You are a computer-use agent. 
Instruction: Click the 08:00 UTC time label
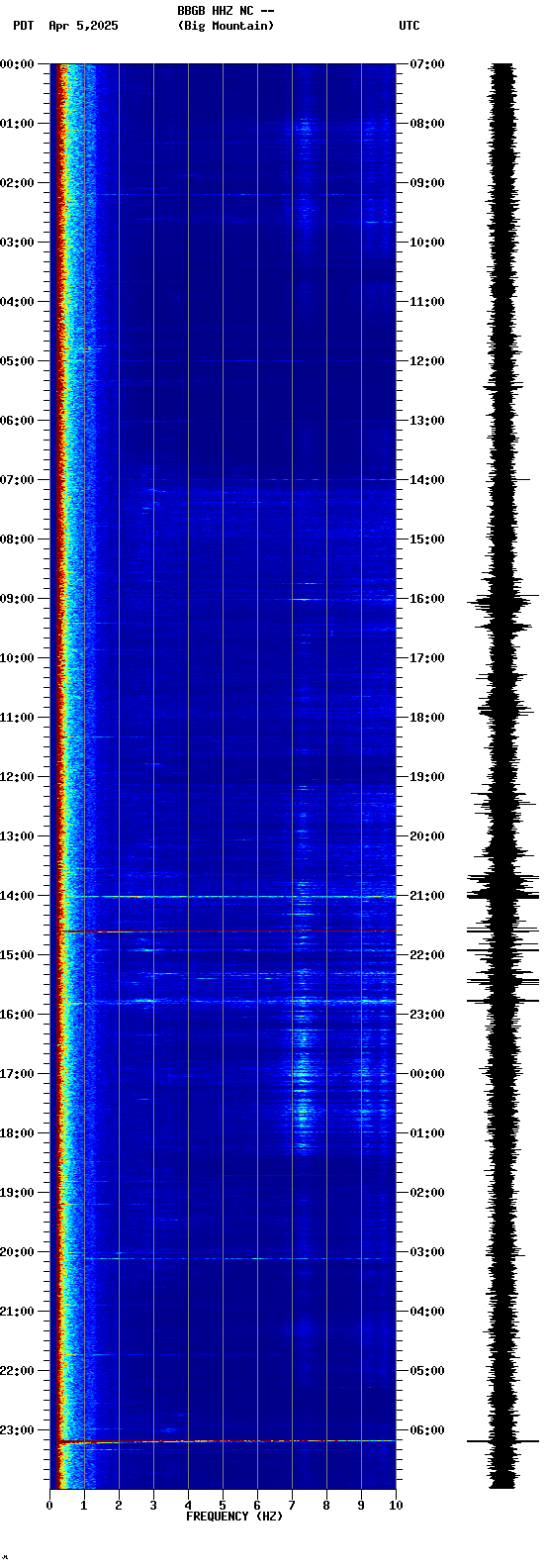[427, 124]
